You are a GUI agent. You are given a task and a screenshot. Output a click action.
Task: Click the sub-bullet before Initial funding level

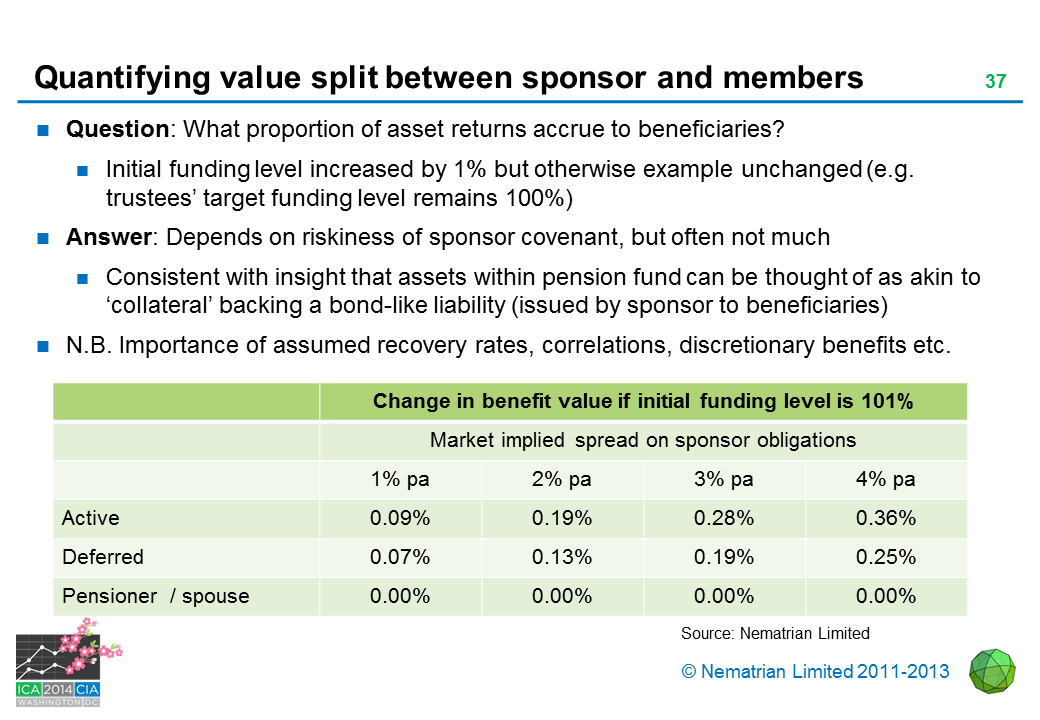(84, 168)
